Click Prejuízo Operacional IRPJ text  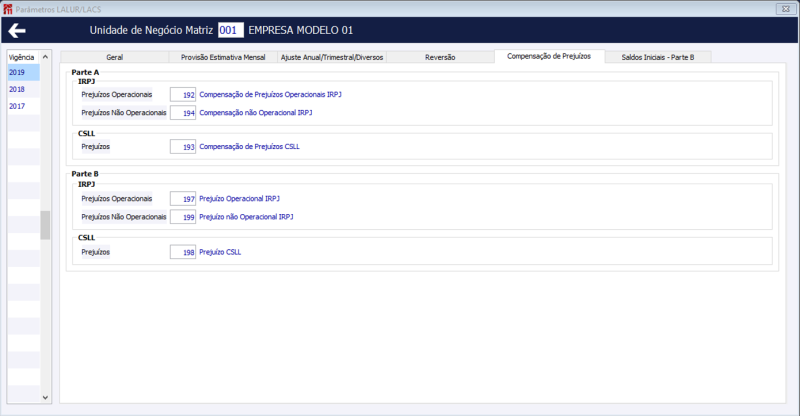pos(239,199)
